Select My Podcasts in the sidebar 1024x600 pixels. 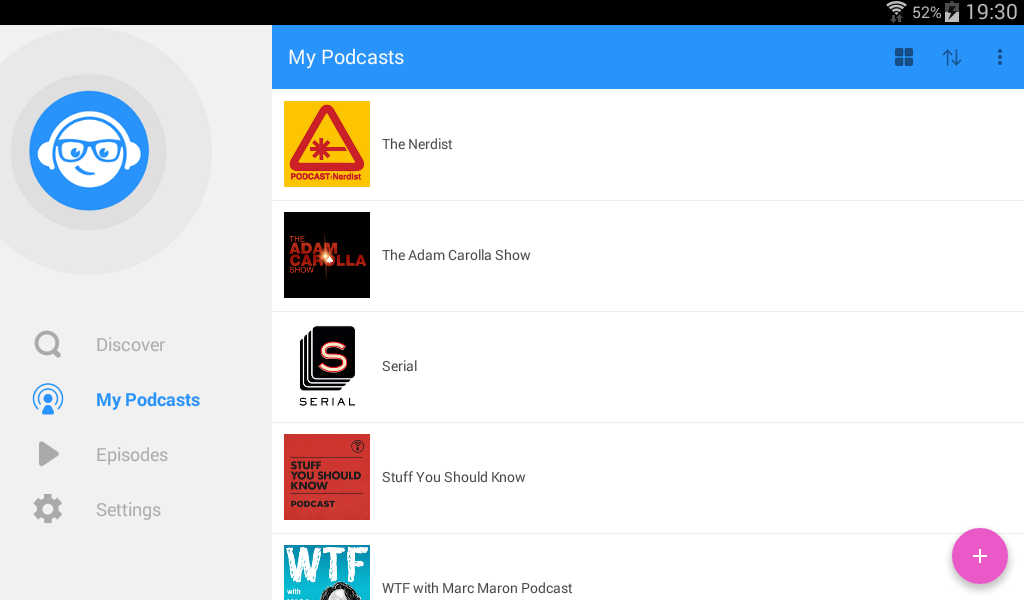pos(148,400)
